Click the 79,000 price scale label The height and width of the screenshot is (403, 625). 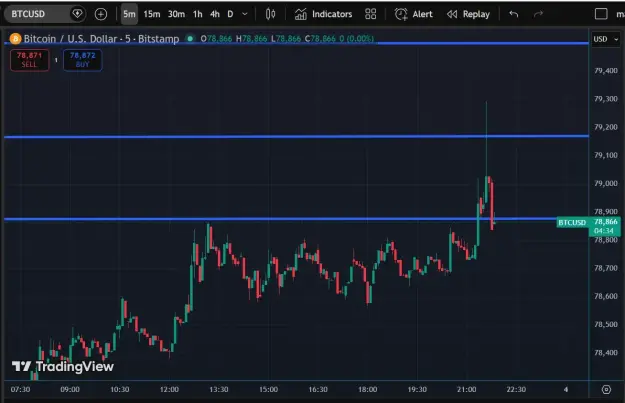click(x=605, y=184)
